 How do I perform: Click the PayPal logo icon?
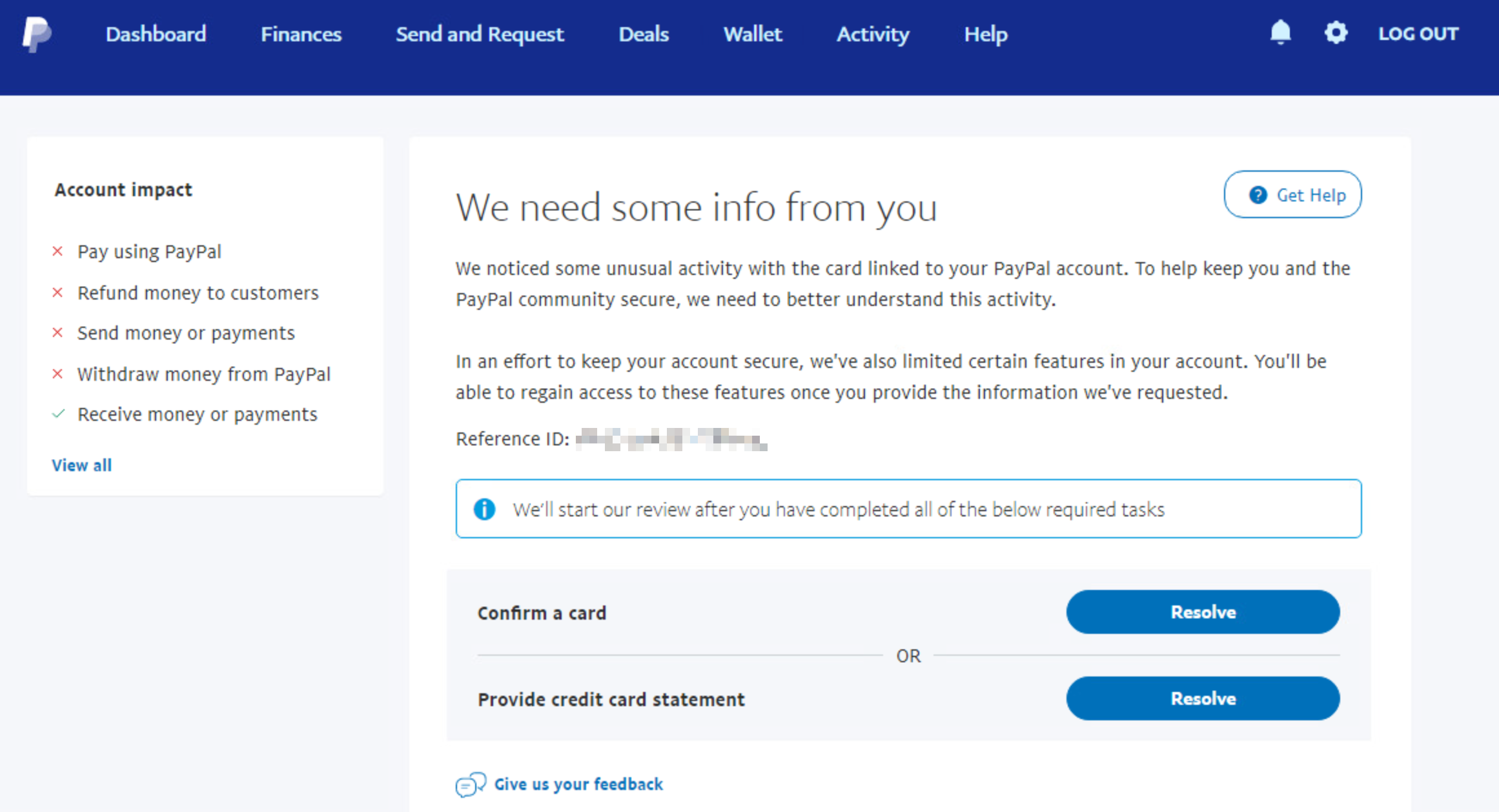pos(37,34)
